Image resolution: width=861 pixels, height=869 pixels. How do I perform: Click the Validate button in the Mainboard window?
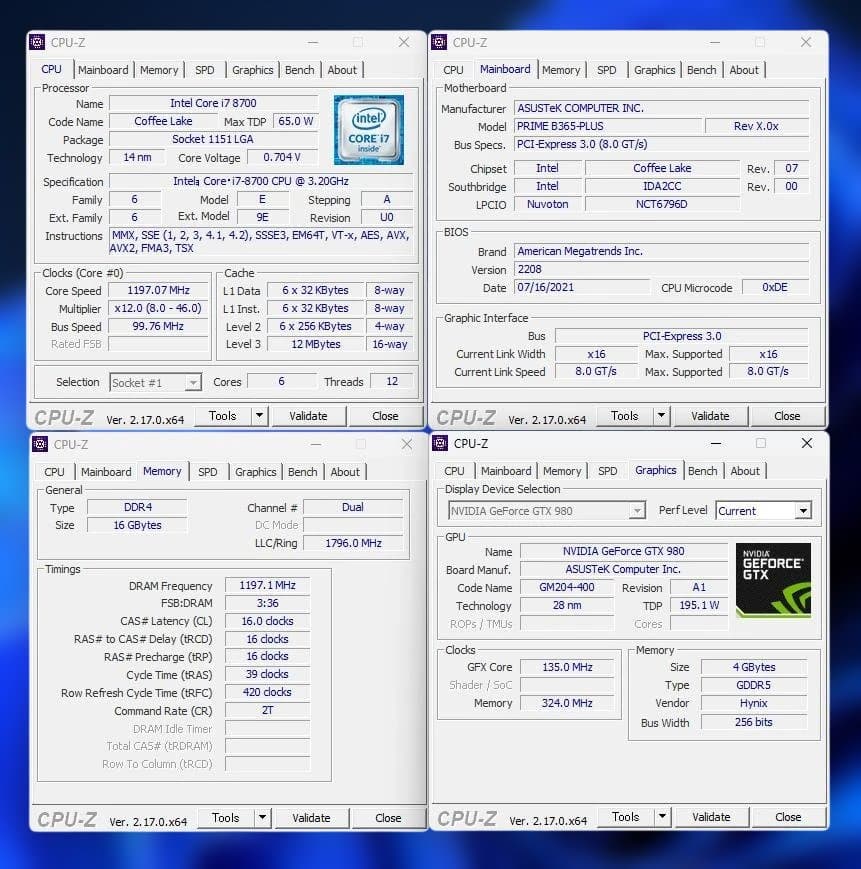[x=711, y=416]
